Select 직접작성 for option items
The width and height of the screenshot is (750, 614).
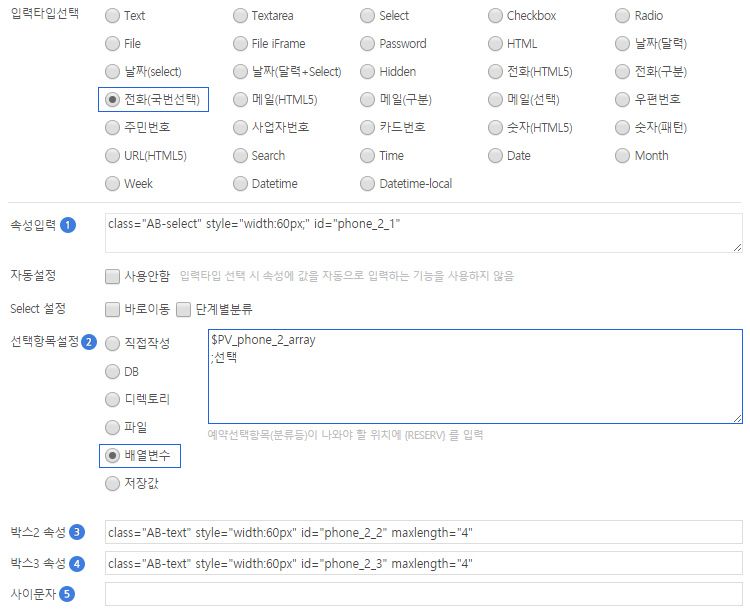coord(113,344)
